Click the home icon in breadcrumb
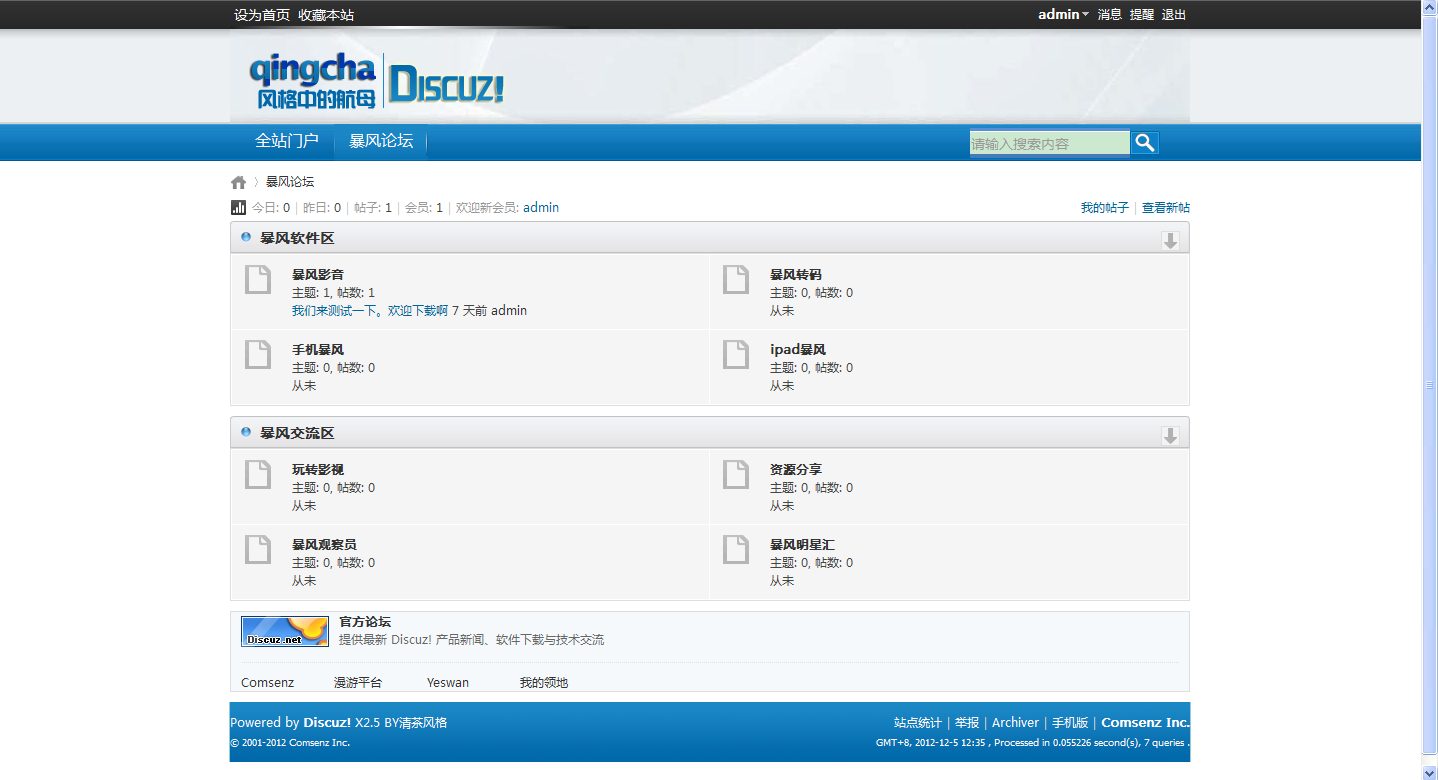Image resolution: width=1438 pixels, height=780 pixels. click(x=238, y=182)
